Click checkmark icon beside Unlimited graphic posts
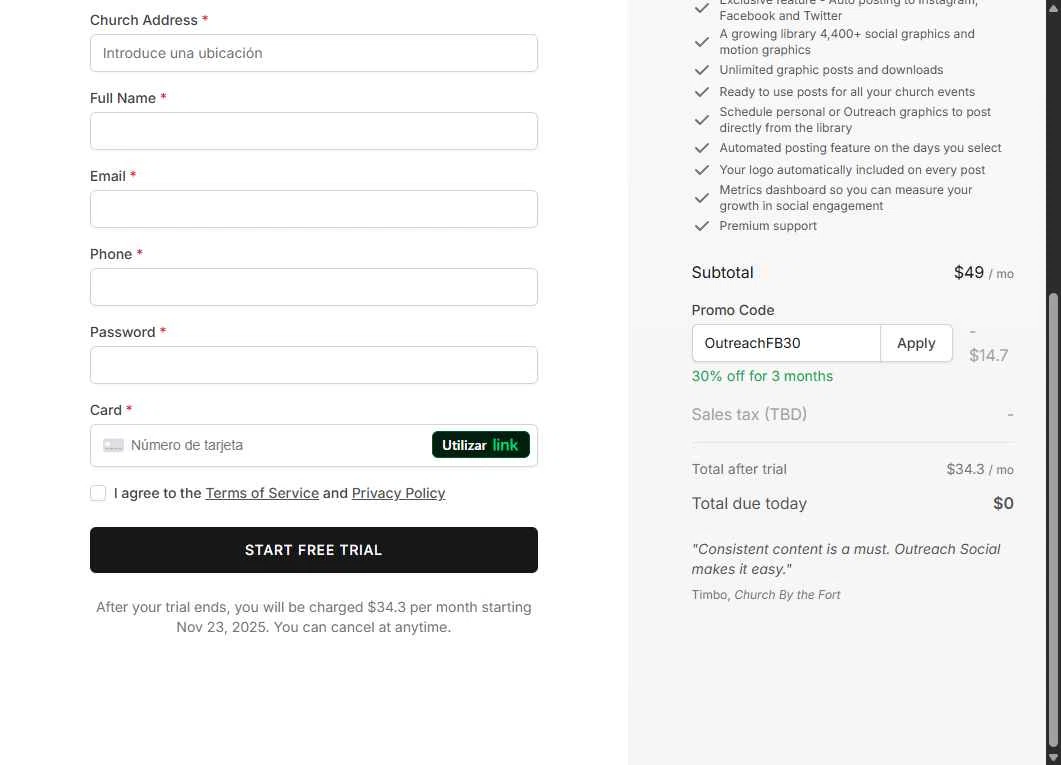Screen dimensions: 1061x765 point(702,70)
